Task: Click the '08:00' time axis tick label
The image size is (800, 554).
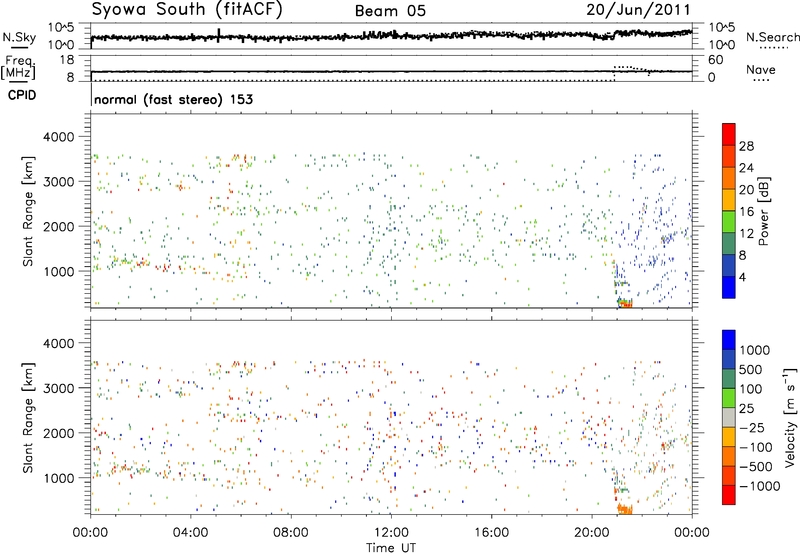Action: pos(291,533)
